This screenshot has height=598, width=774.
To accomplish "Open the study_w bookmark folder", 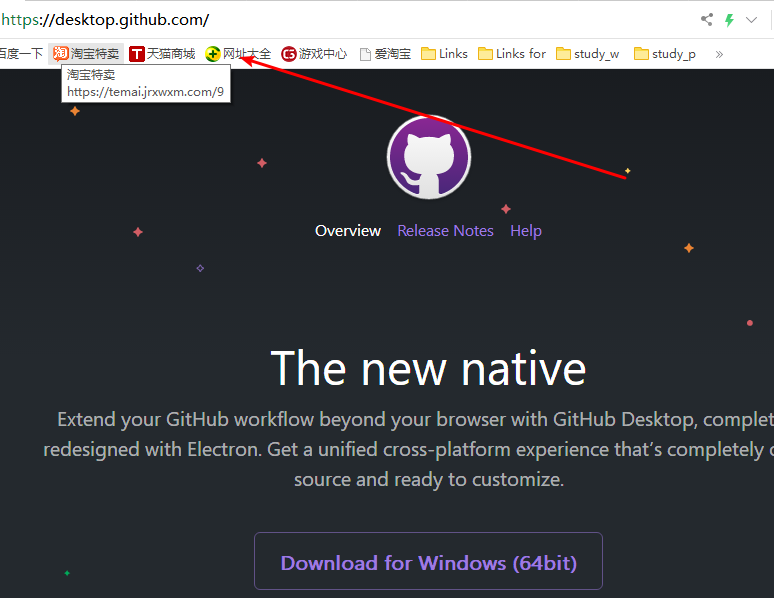I will tap(587, 53).
